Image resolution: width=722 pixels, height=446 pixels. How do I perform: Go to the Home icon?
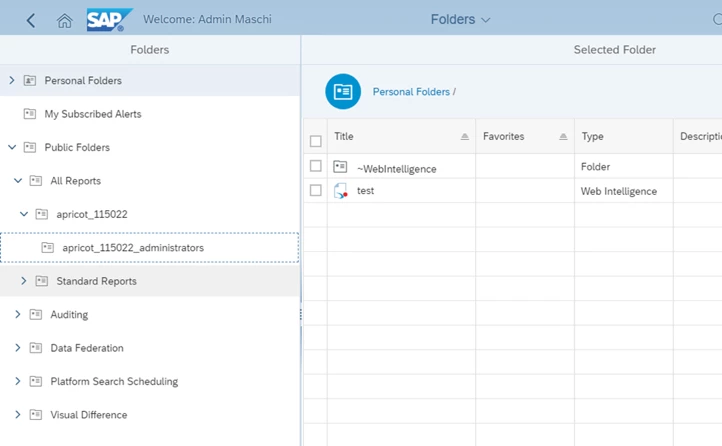pos(64,20)
